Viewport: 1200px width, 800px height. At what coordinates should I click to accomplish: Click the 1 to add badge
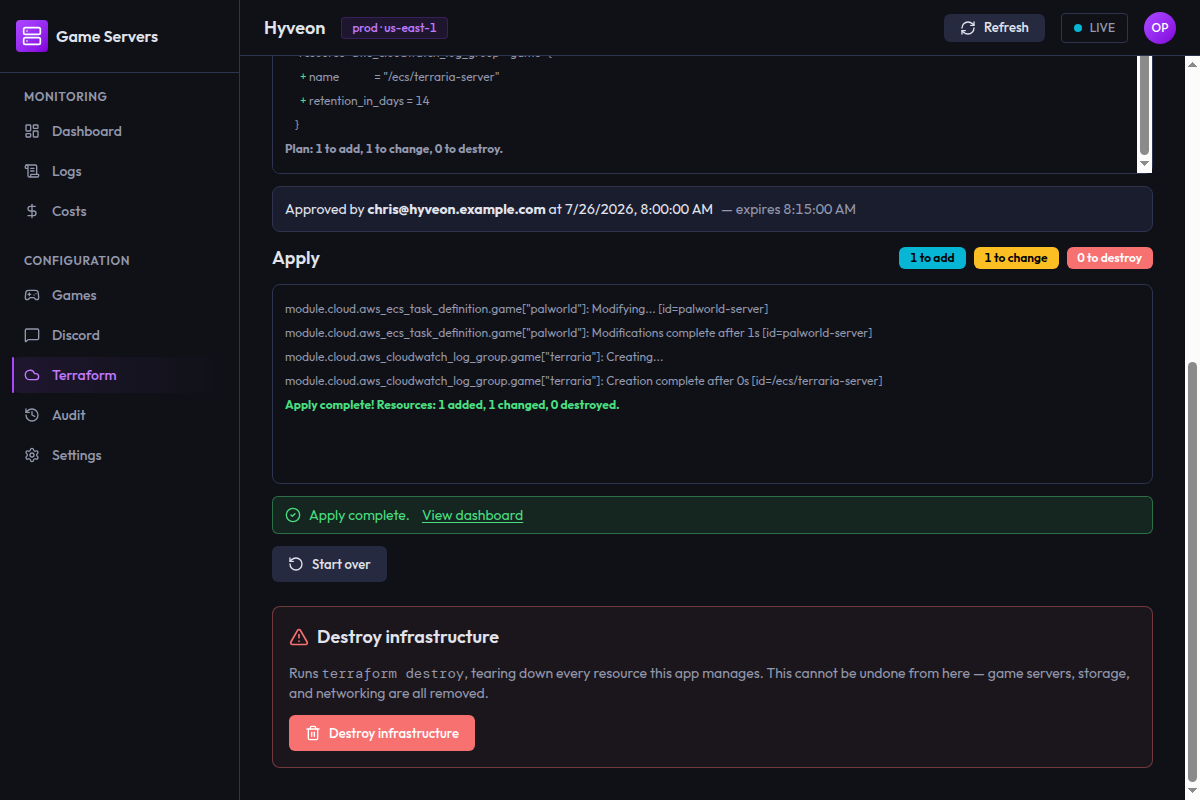[932, 258]
